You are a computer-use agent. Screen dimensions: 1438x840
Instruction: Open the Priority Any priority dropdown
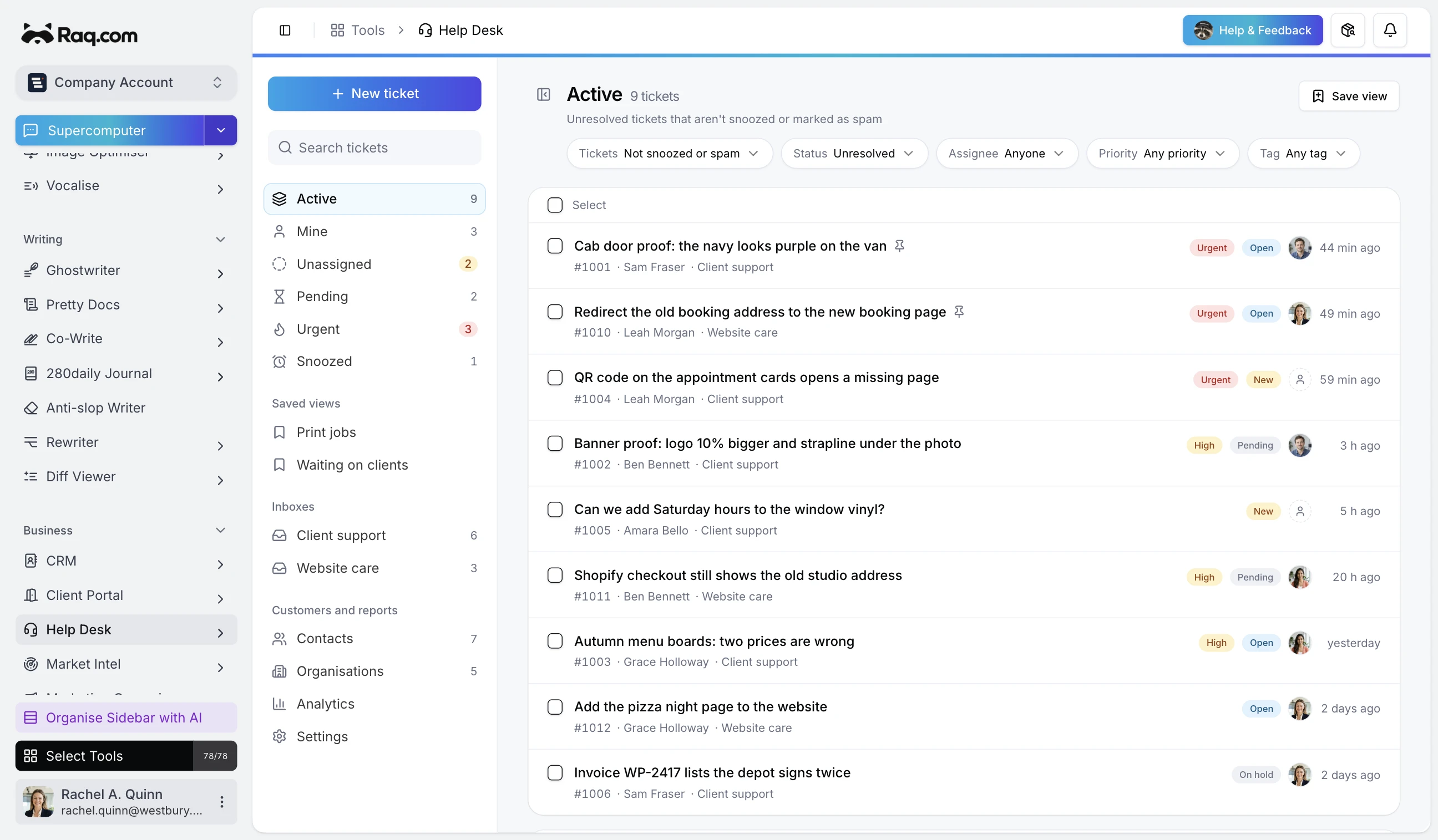tap(1162, 154)
